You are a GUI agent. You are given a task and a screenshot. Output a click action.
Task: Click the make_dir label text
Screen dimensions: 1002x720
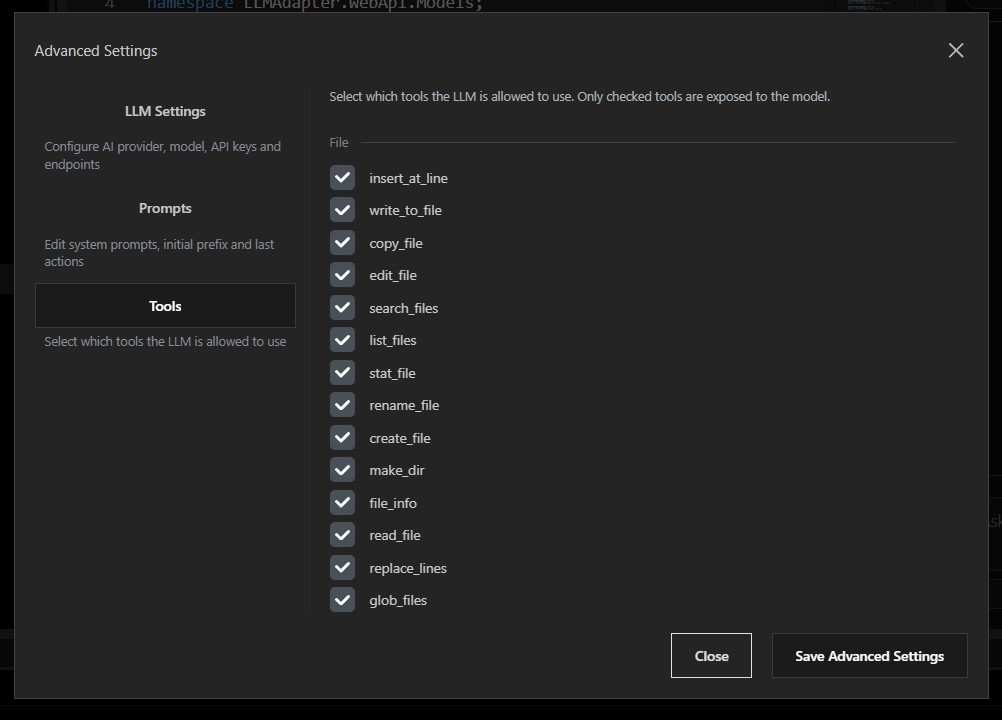coord(396,470)
